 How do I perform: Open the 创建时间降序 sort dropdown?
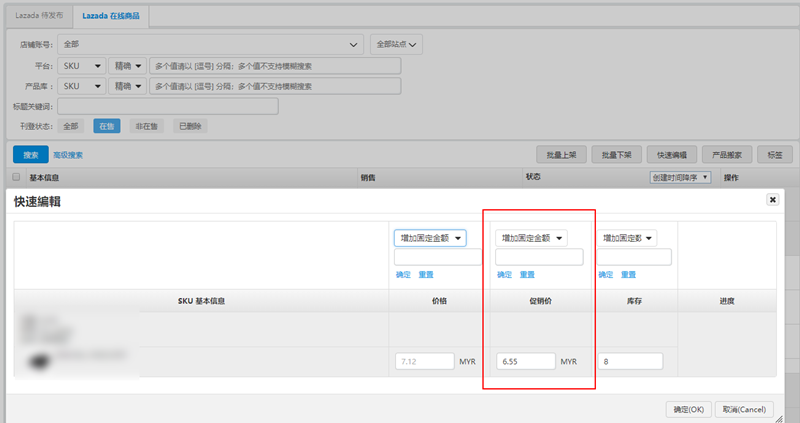pyautogui.click(x=680, y=177)
